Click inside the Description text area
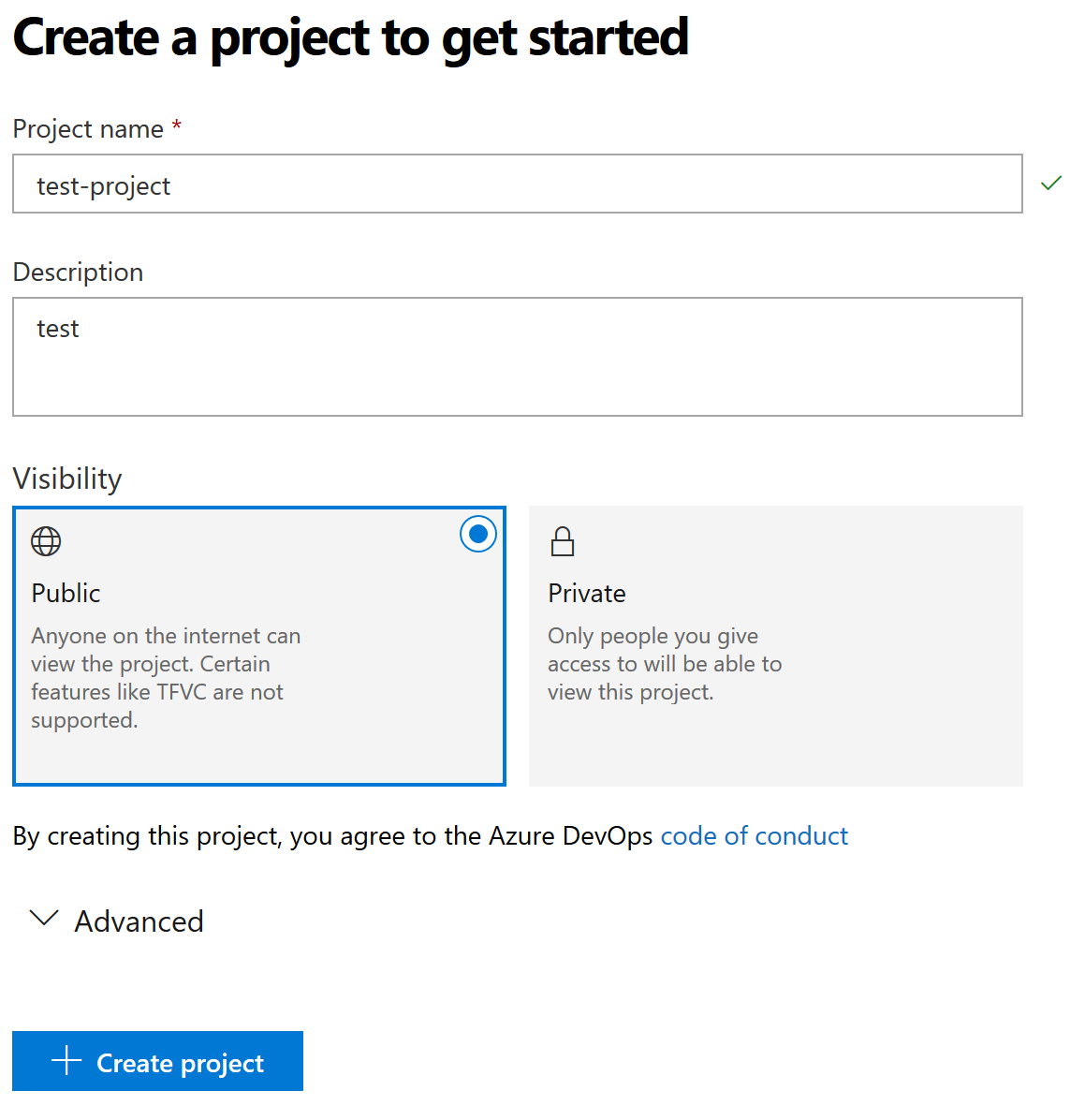 [517, 357]
